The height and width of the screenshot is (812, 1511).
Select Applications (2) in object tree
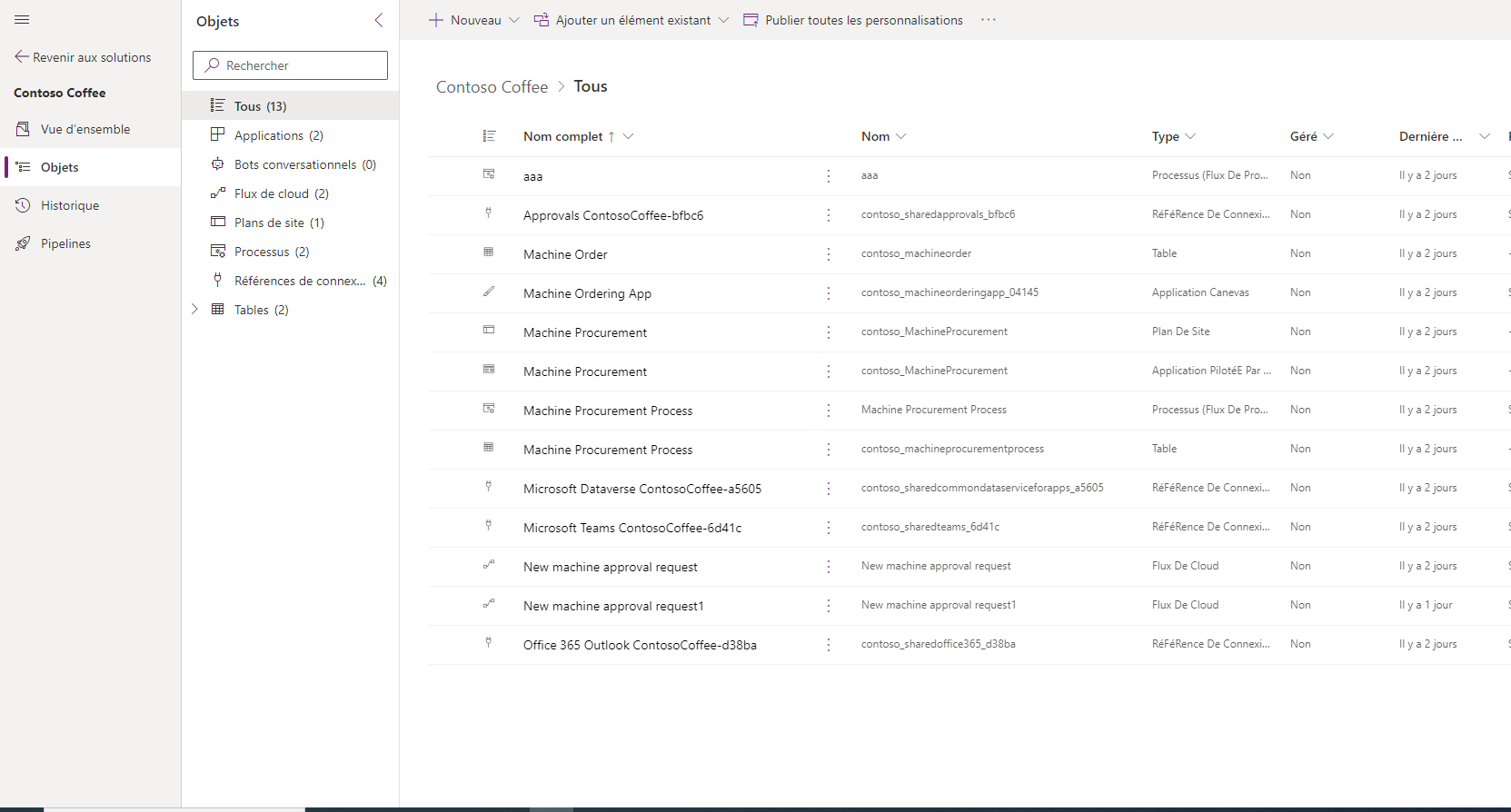click(x=291, y=134)
